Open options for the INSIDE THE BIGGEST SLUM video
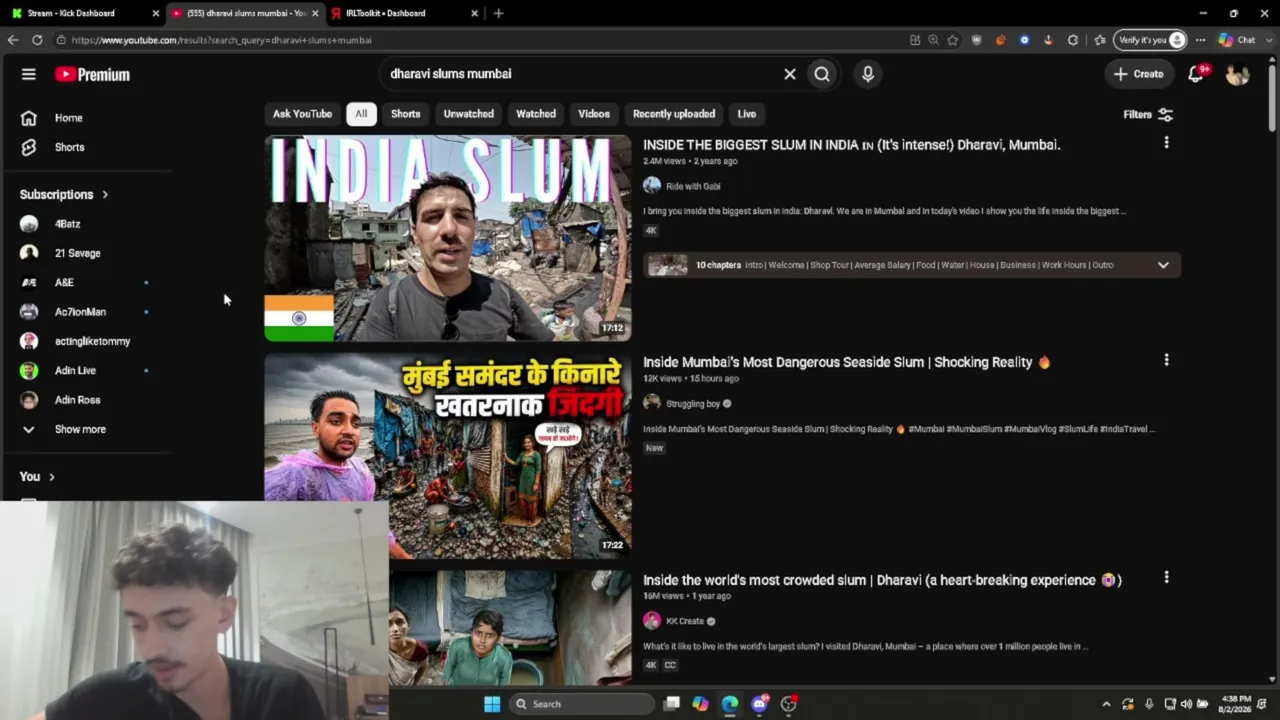Image resolution: width=1280 pixels, height=720 pixels. pos(1166,143)
